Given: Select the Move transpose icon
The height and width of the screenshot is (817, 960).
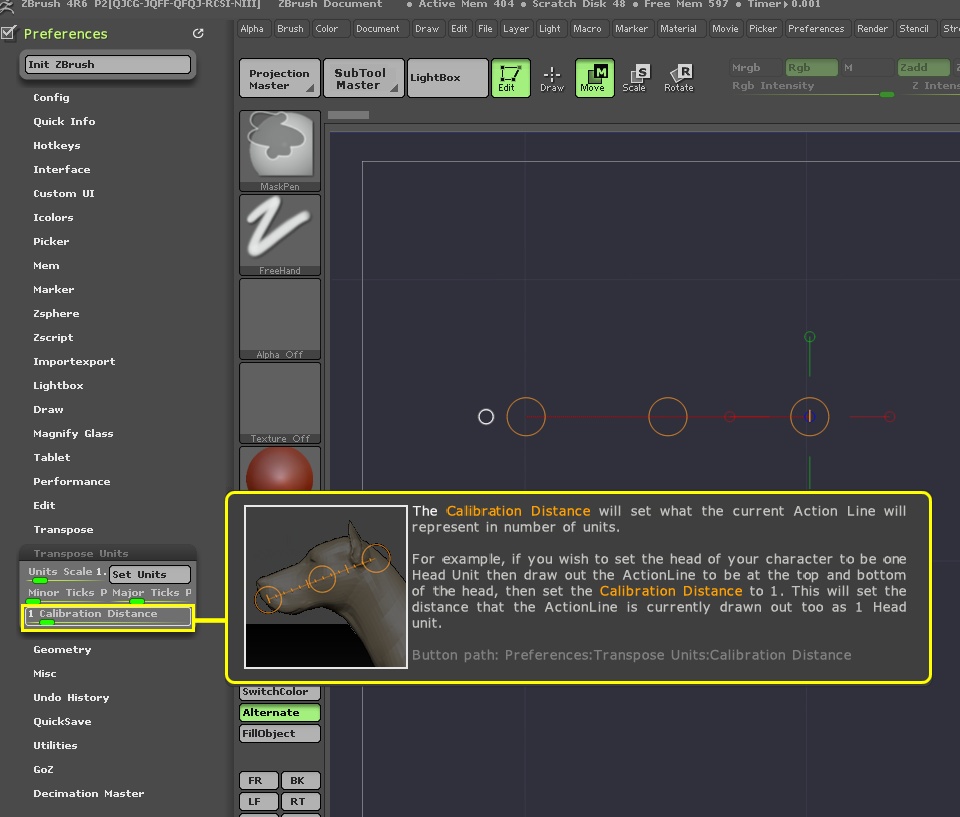Looking at the screenshot, I should coord(594,78).
